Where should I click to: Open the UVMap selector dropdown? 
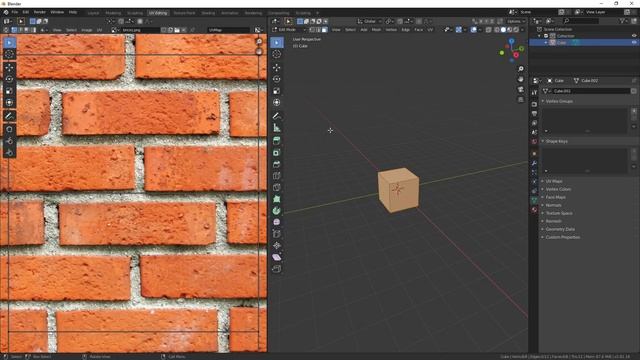pos(228,30)
